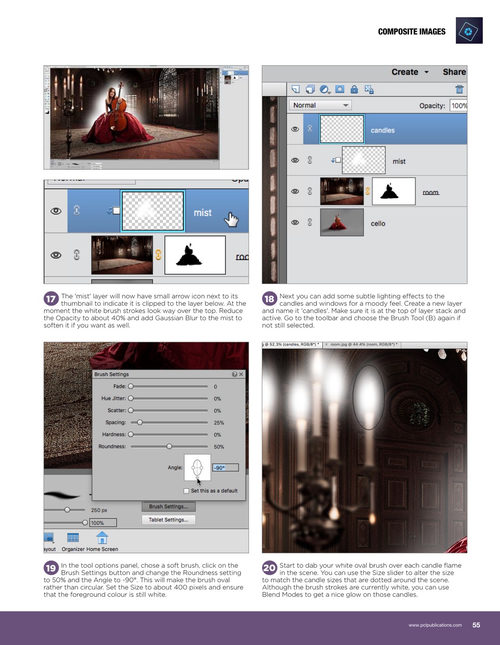The width and height of the screenshot is (500, 645).
Task: Adjust the brush opacity slider at 100%
Action: 85,522
